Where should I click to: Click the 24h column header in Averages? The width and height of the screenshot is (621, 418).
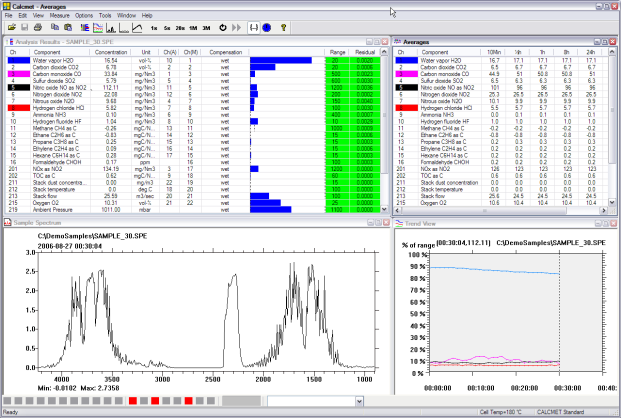click(591, 52)
